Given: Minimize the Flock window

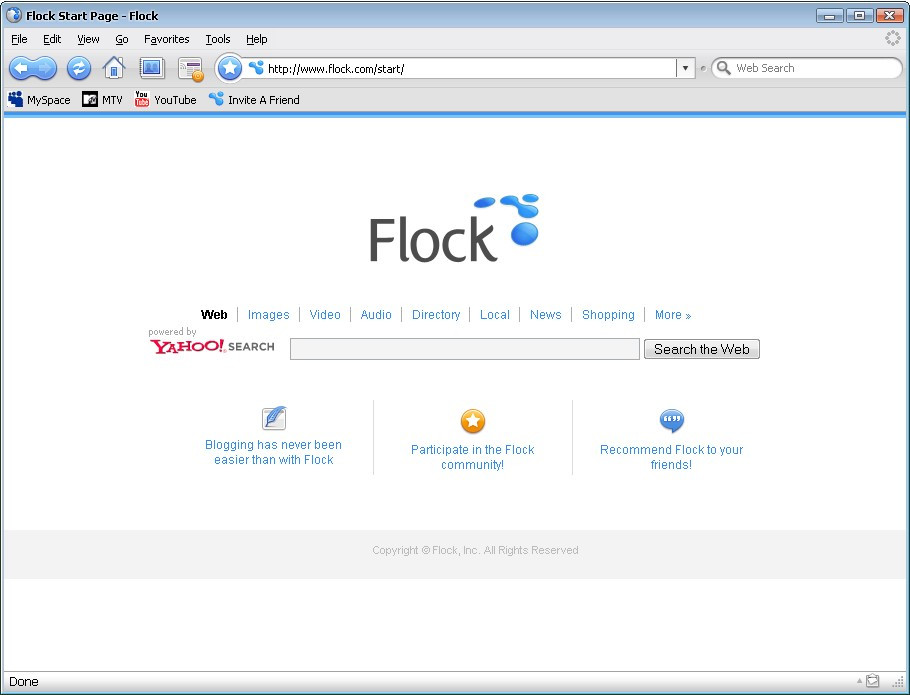Looking at the screenshot, I should [829, 16].
